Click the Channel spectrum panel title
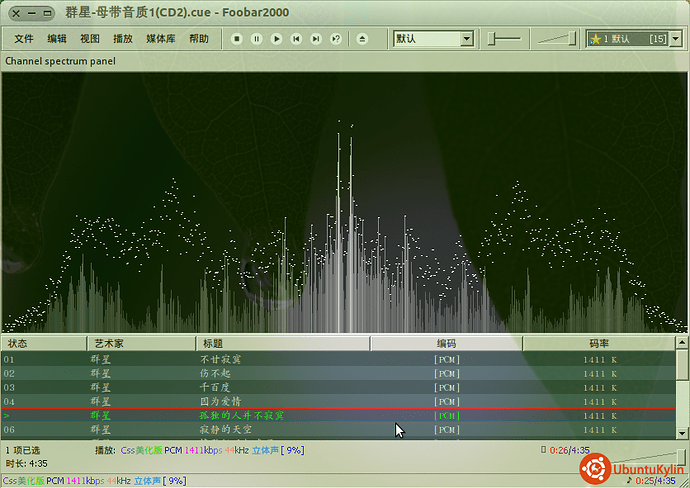Viewport: 690px width, 488px height. pyautogui.click(x=60, y=61)
